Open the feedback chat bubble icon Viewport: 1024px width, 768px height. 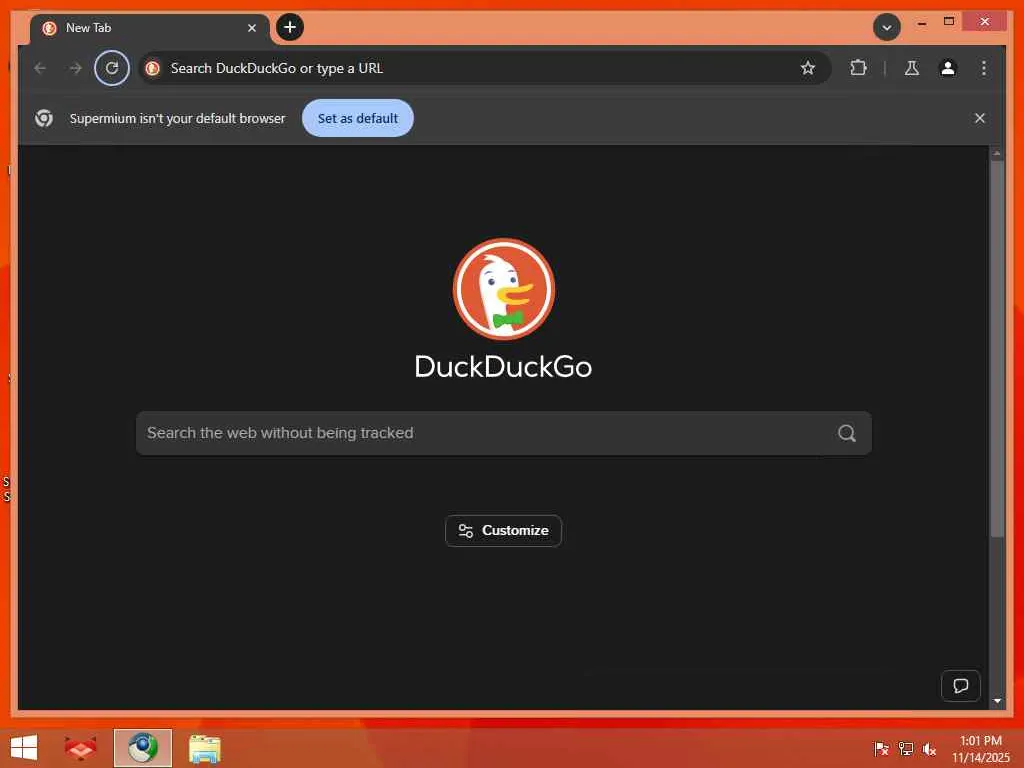point(961,686)
